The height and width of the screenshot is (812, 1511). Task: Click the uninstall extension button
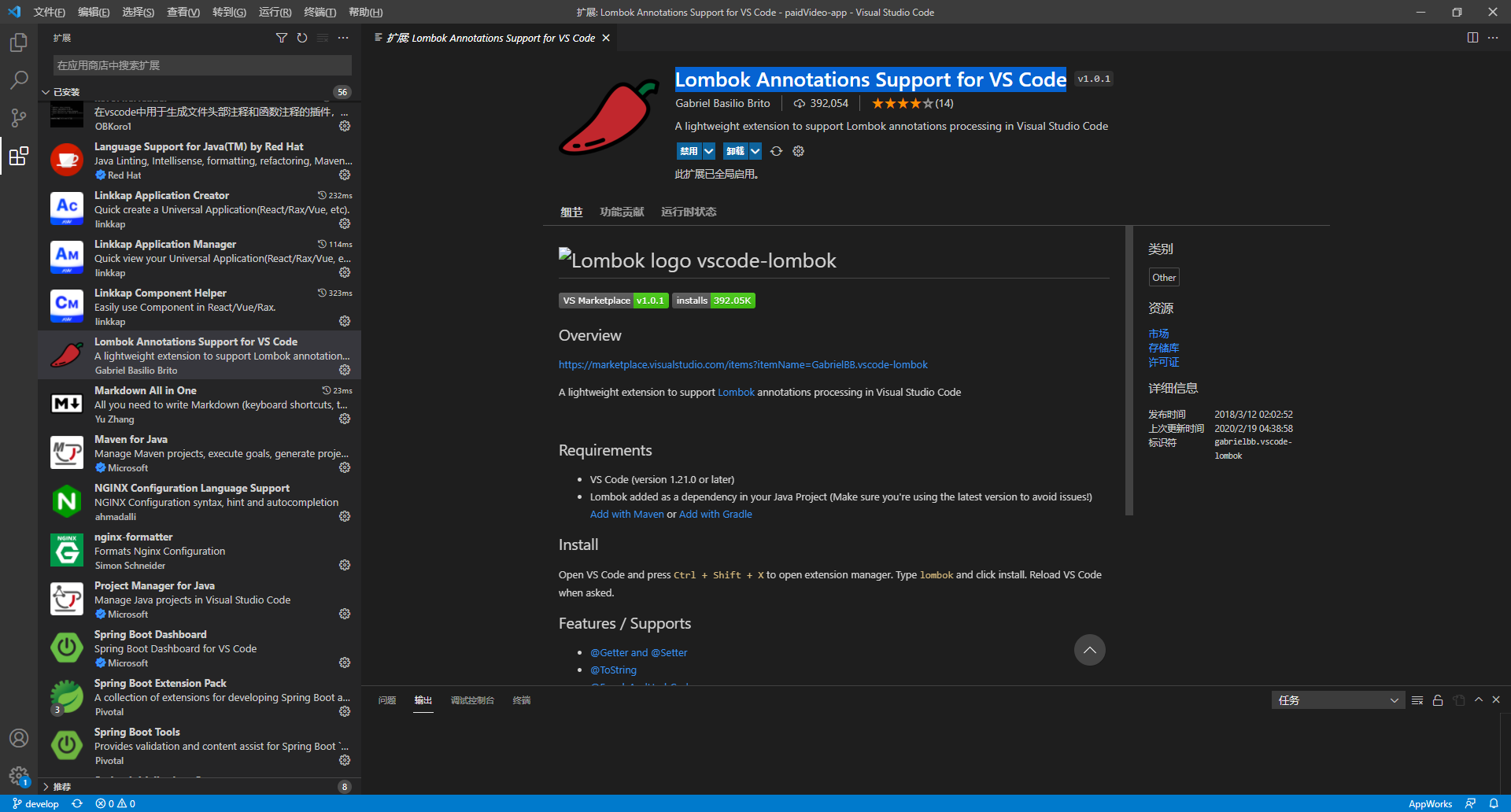735,151
